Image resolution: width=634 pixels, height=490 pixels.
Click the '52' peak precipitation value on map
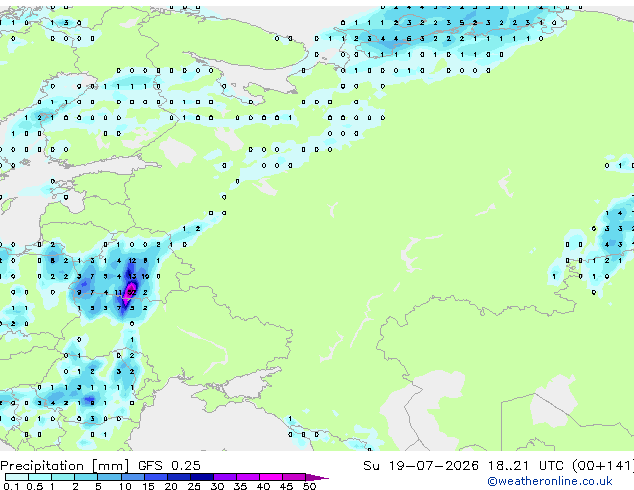(x=131, y=292)
